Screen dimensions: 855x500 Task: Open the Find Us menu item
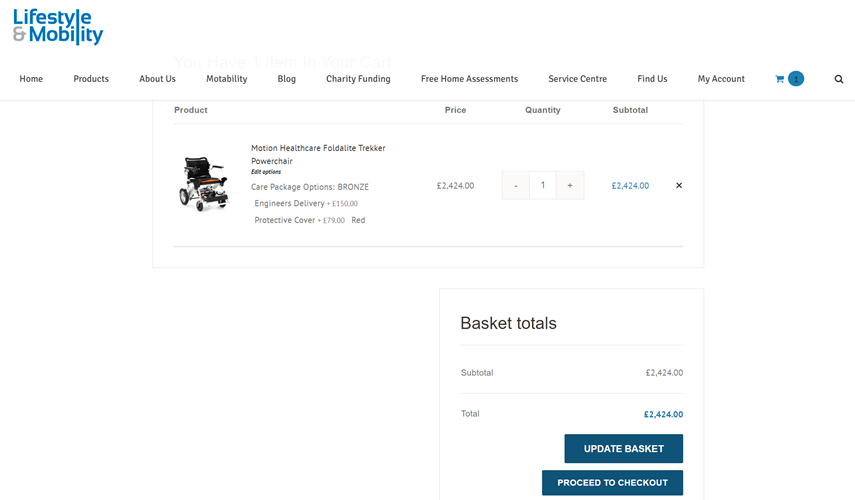652,79
